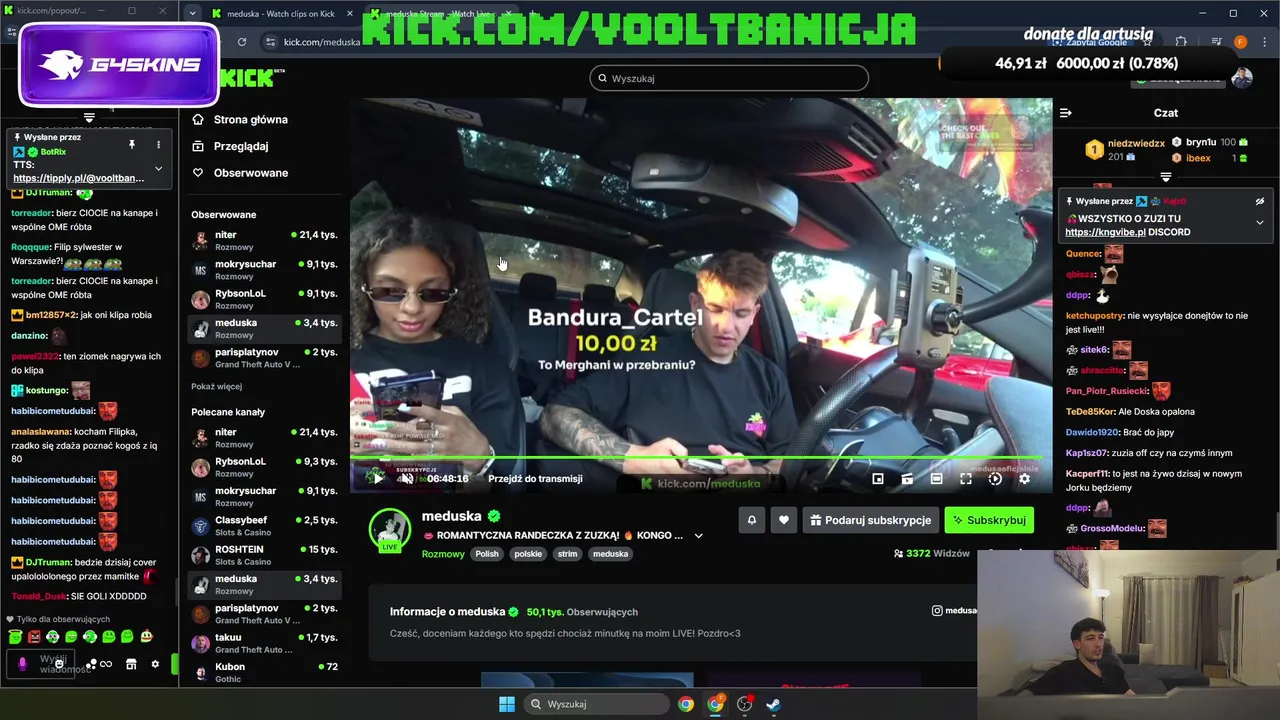Open the infinity icon in popout chat
Image resolution: width=1280 pixels, height=720 pixels.
click(106, 664)
